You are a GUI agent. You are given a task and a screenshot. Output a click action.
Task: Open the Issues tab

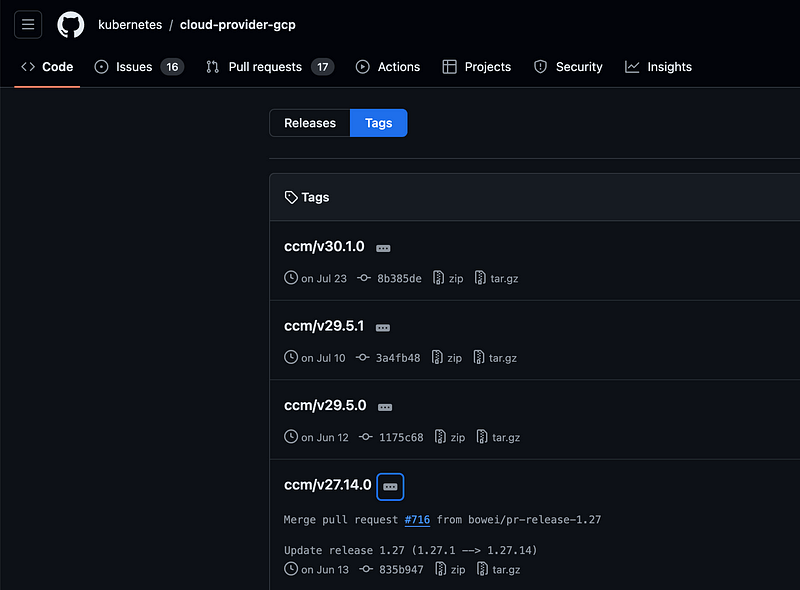coord(139,67)
